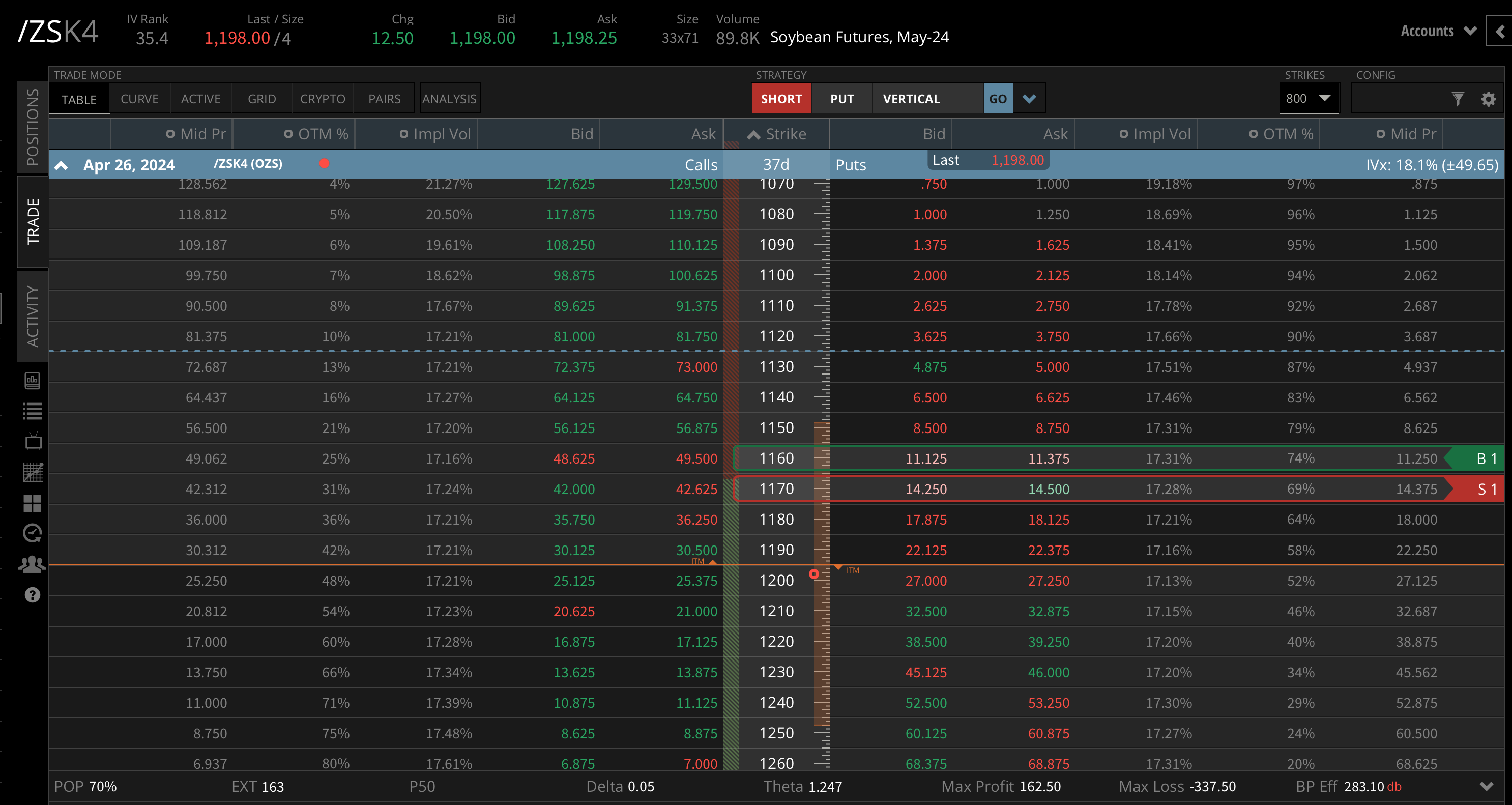Open the strikes count dropdown showing 800
1512x805 pixels.
point(1309,99)
